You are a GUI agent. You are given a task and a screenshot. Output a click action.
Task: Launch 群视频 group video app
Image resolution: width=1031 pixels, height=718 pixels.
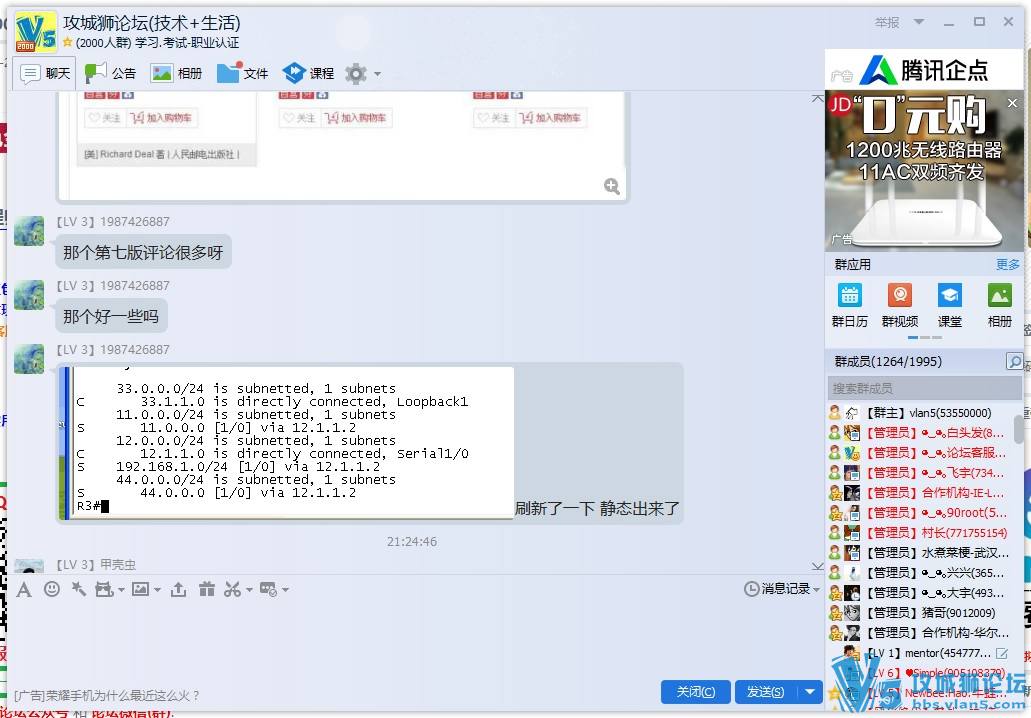[899, 304]
